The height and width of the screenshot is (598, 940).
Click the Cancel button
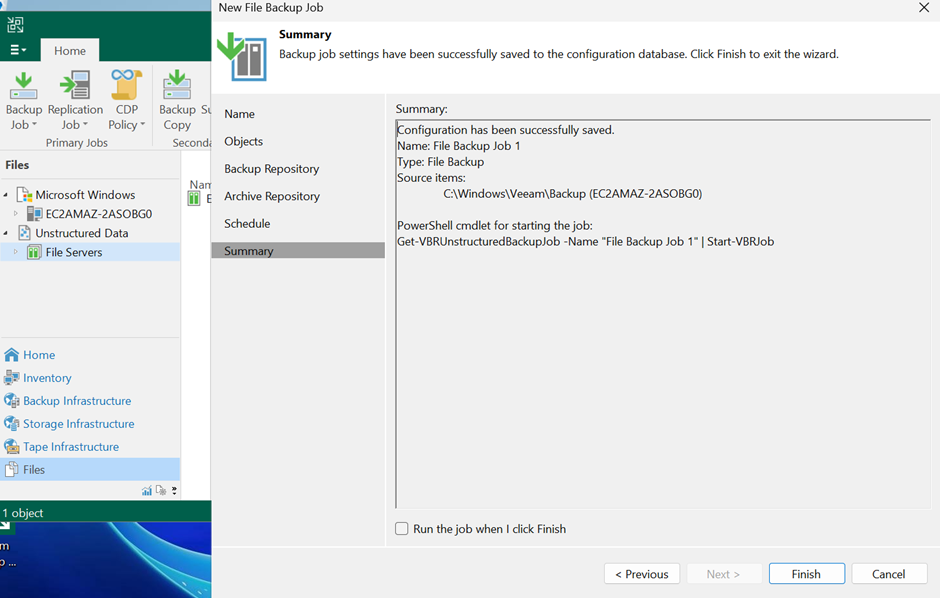[888, 573]
